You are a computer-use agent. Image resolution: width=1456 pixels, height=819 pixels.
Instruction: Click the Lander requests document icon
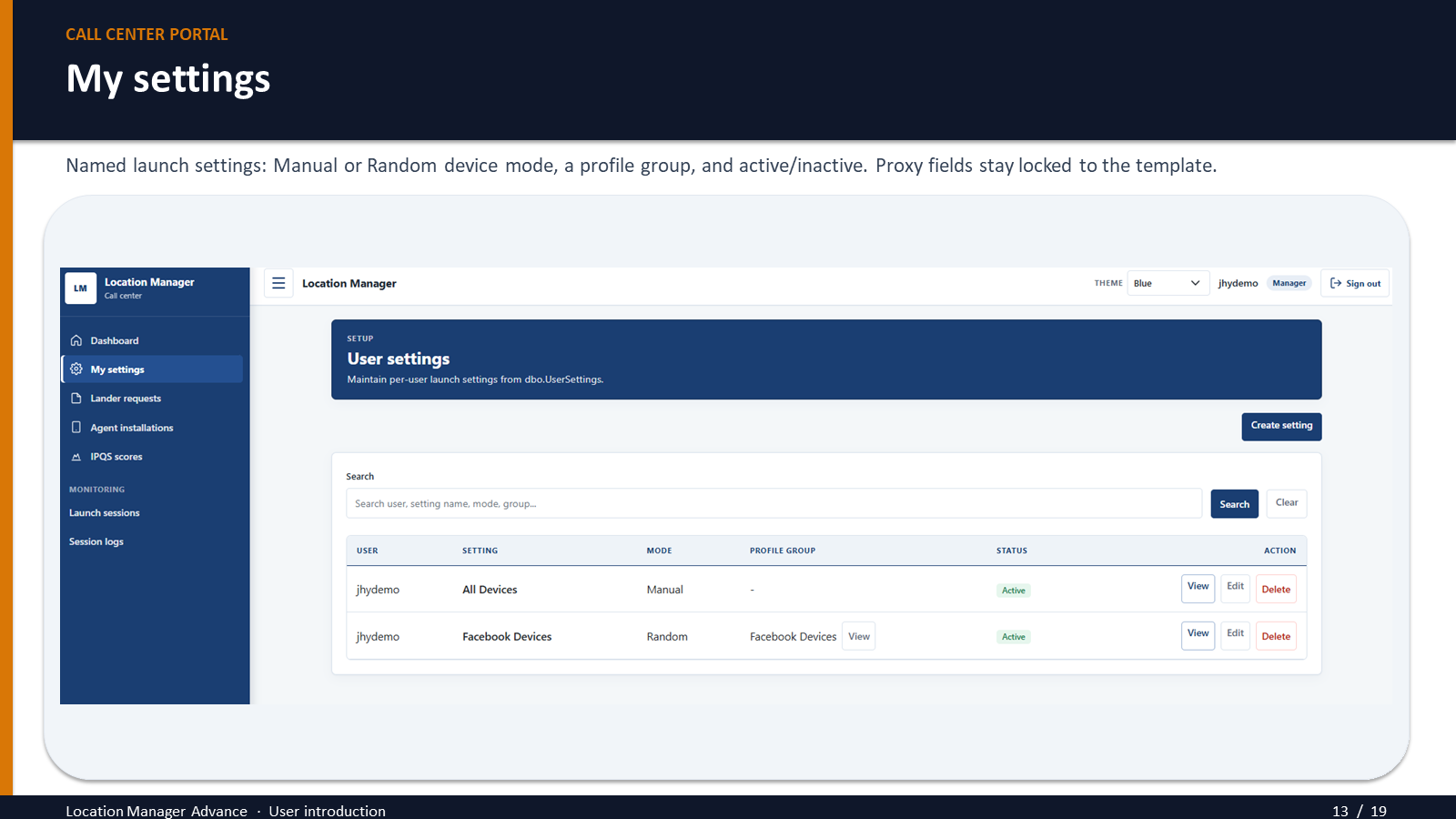[x=76, y=399]
